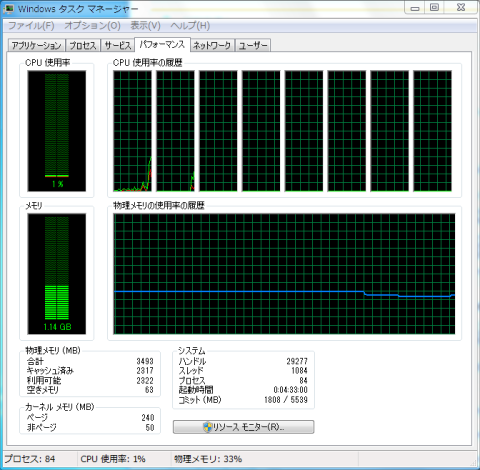This screenshot has height=470, width=480.
Task: Click the ハンドル value 29277
Action: (x=297, y=361)
